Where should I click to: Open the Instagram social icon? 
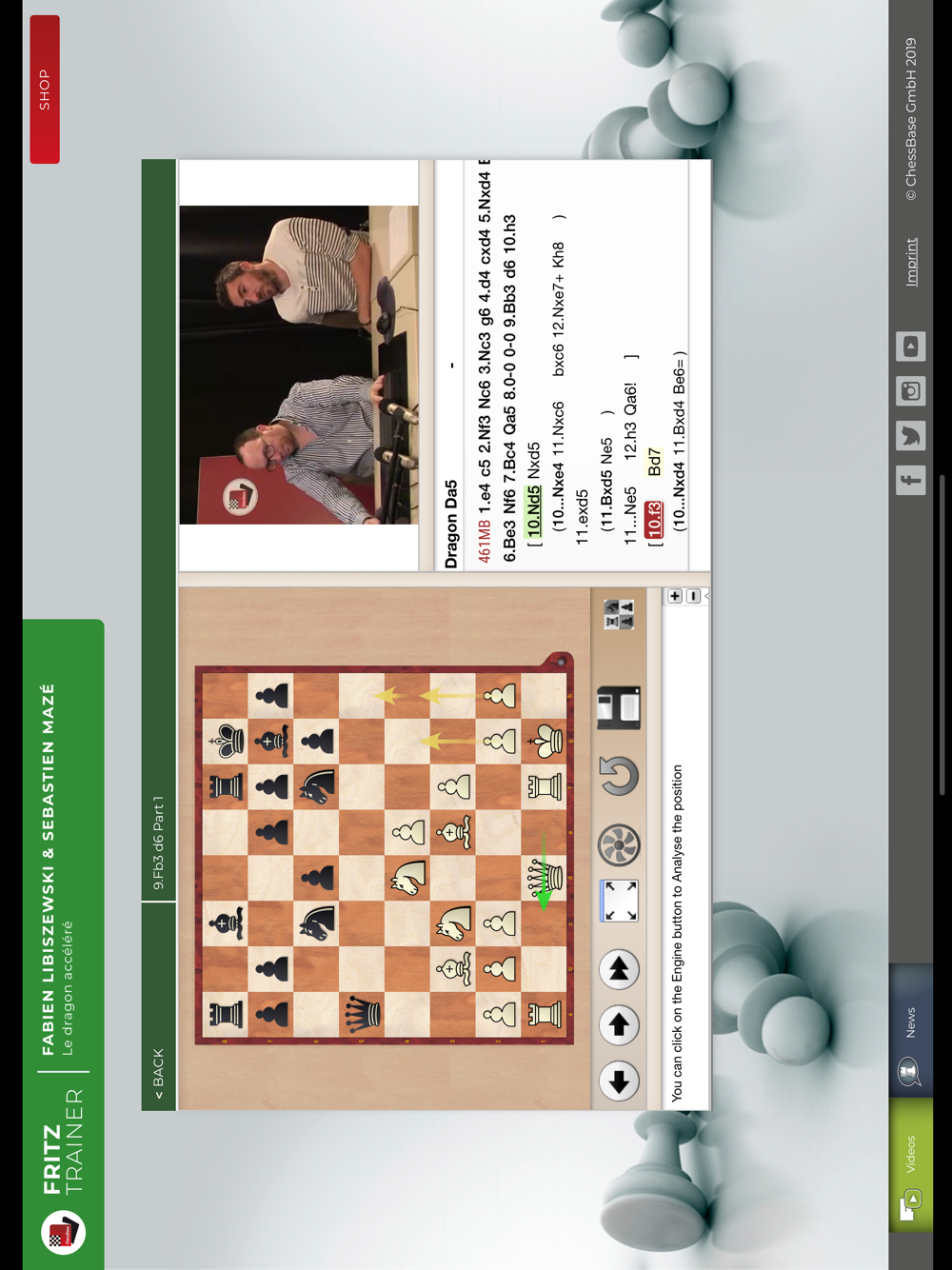click(x=911, y=390)
